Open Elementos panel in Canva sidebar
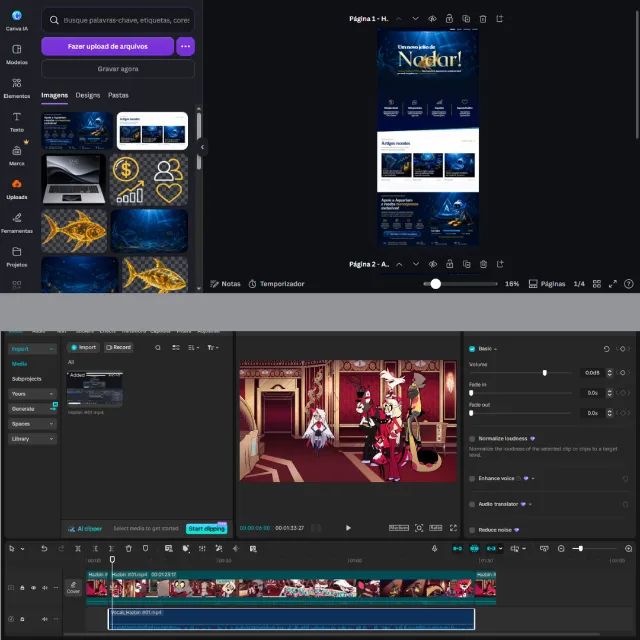Screen dimensions: 640x640 click(x=17, y=88)
